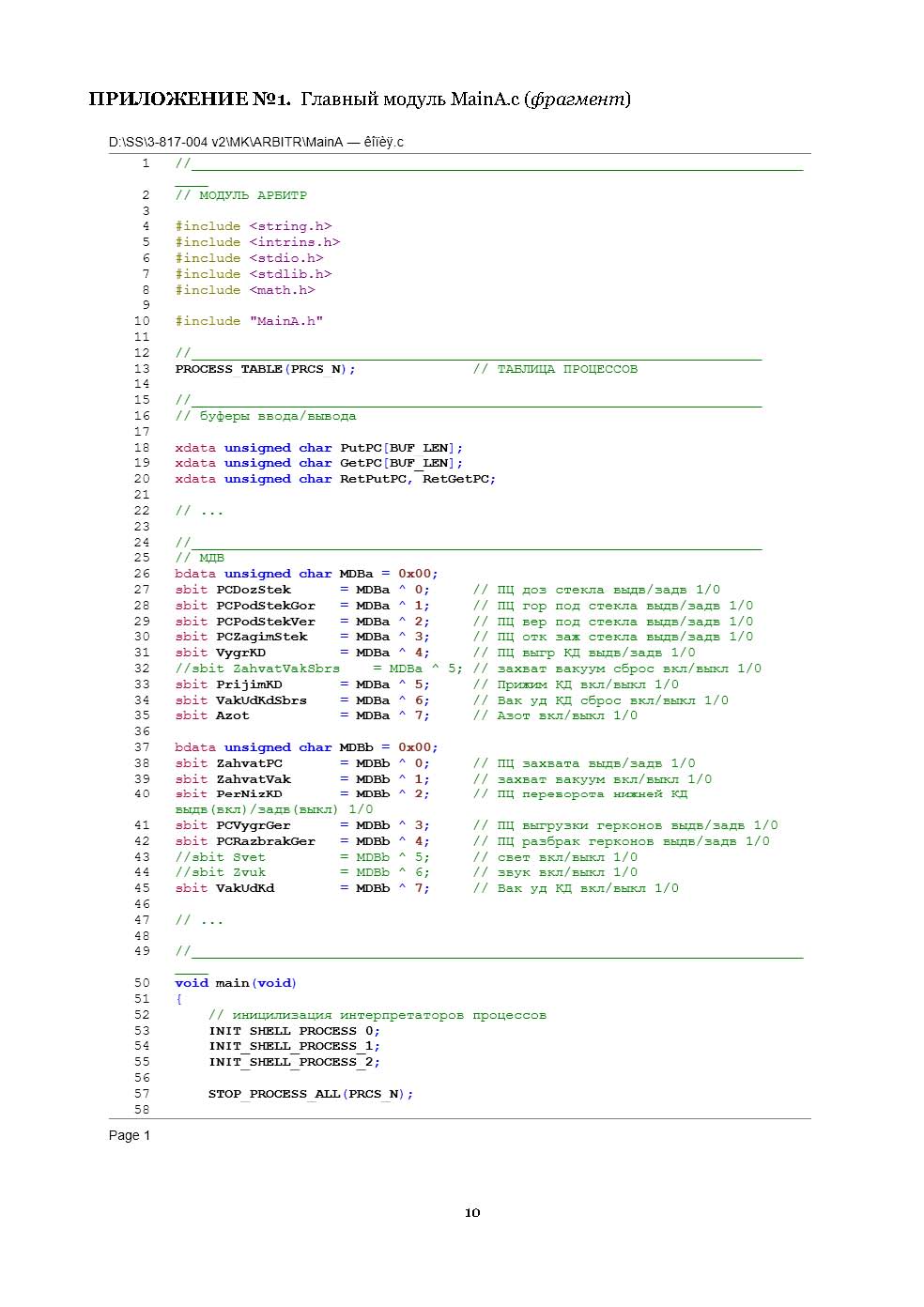Screen dimensions: 924x1307
Task: Click the line '#include <string.h>'
Action: coord(254,226)
